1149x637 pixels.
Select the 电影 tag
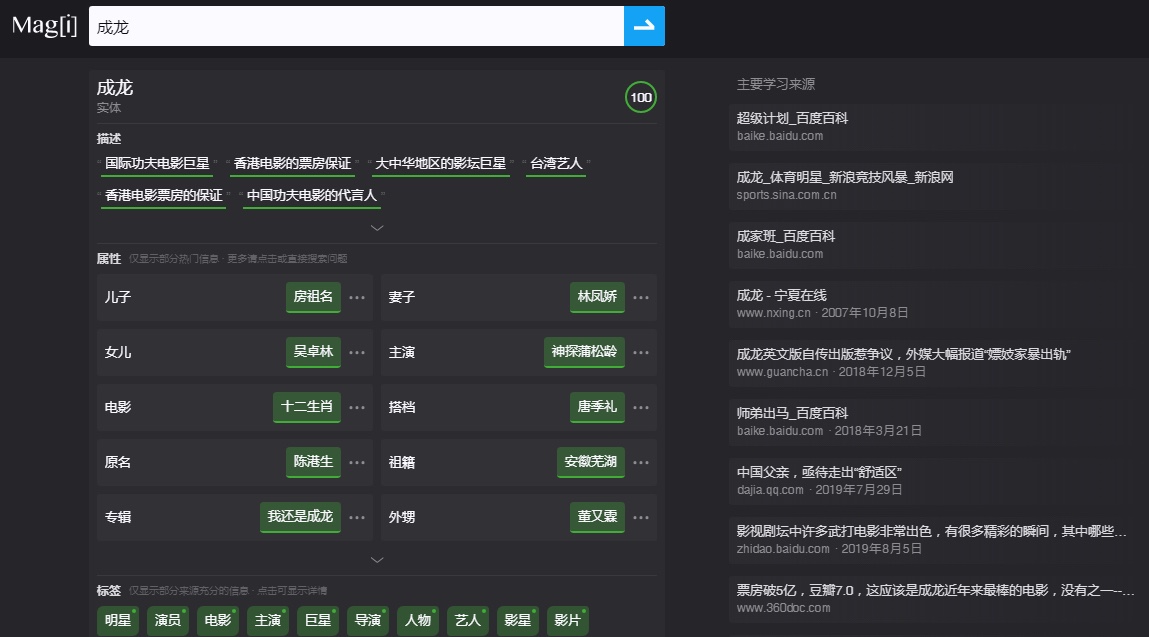click(218, 621)
